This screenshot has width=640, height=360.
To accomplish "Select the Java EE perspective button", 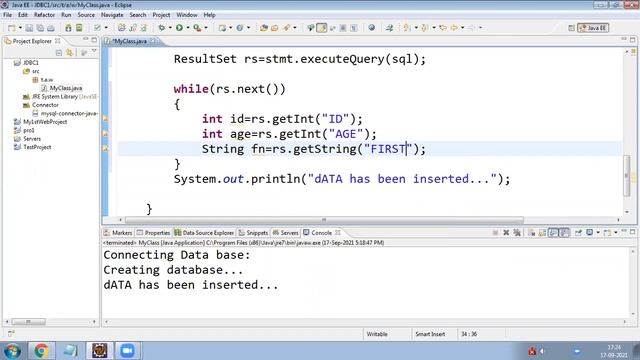I will click(593, 28).
